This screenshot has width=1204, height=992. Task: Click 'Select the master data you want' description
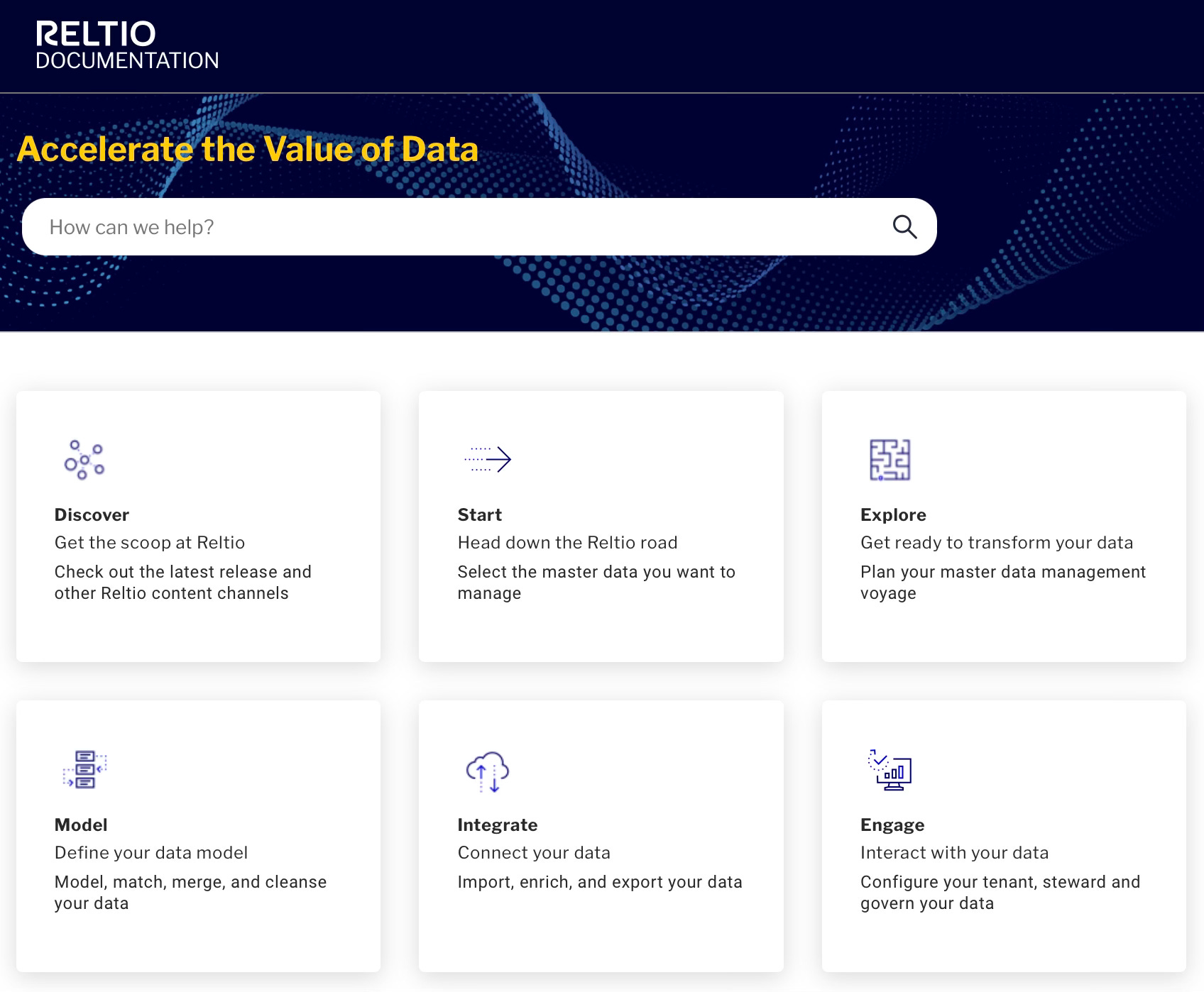coord(596,583)
